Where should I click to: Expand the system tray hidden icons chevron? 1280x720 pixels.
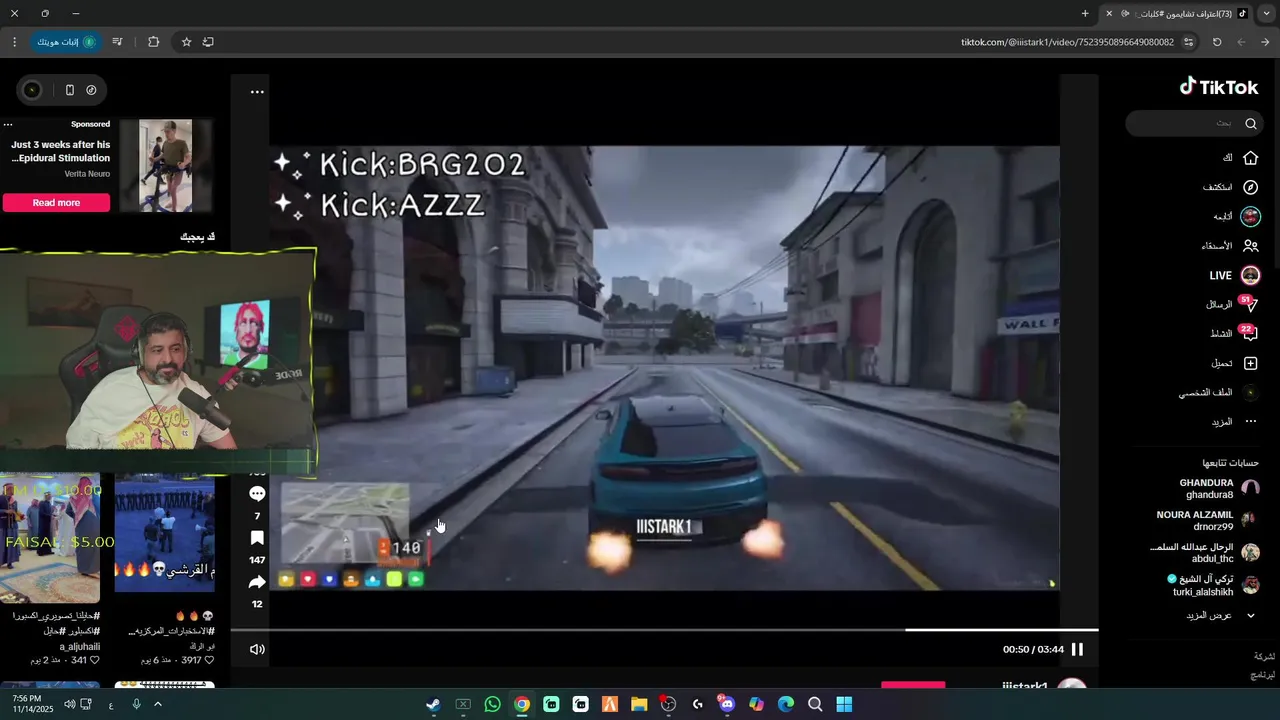pyautogui.click(x=157, y=704)
